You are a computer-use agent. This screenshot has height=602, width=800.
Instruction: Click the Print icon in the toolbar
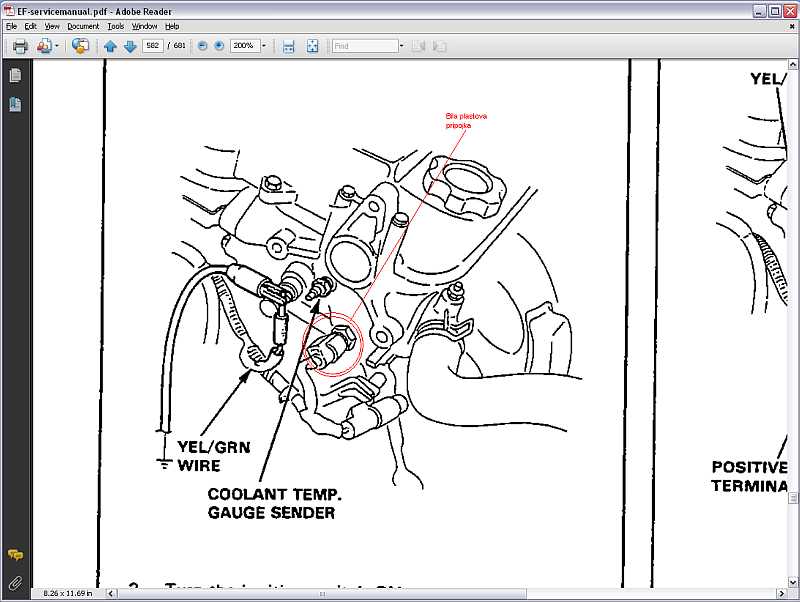point(19,46)
